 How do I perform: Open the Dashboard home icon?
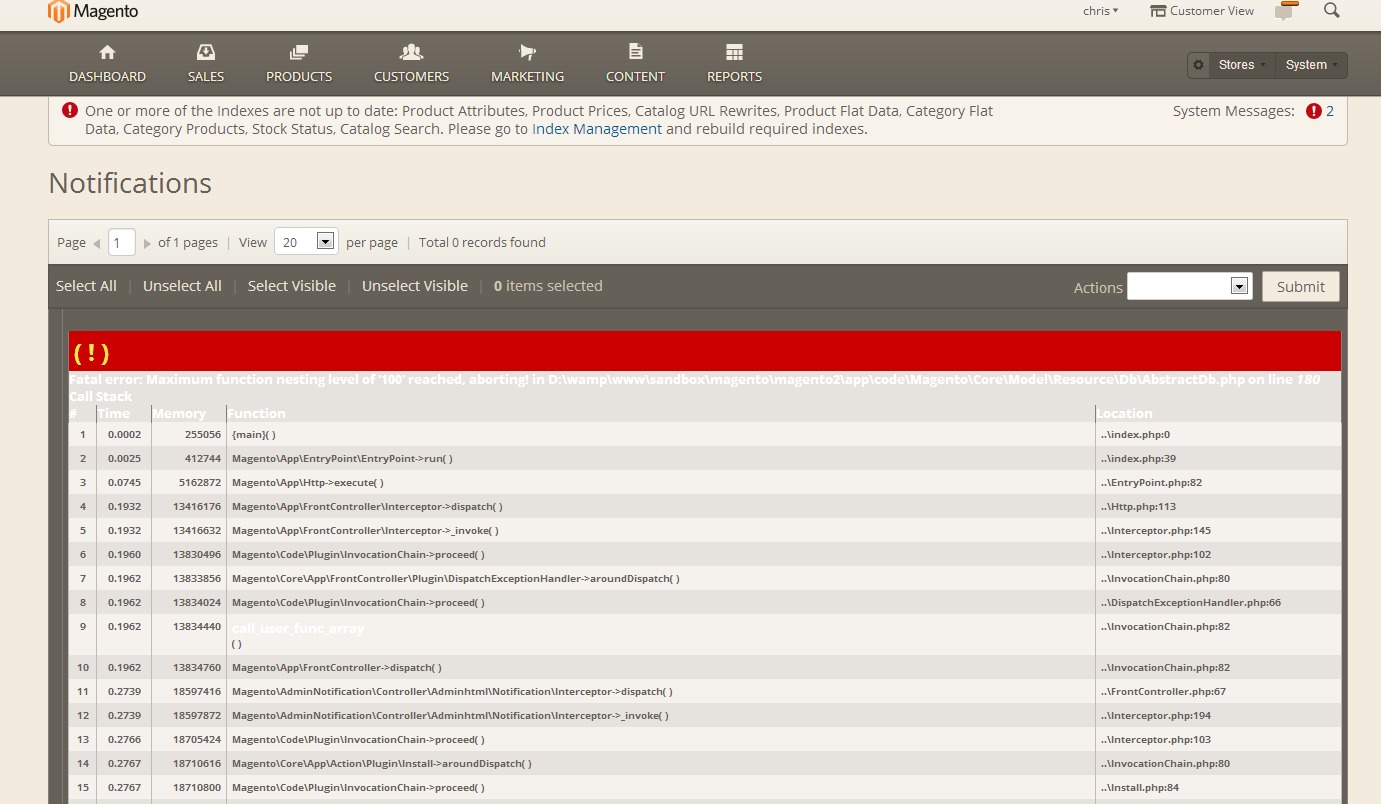coord(107,52)
